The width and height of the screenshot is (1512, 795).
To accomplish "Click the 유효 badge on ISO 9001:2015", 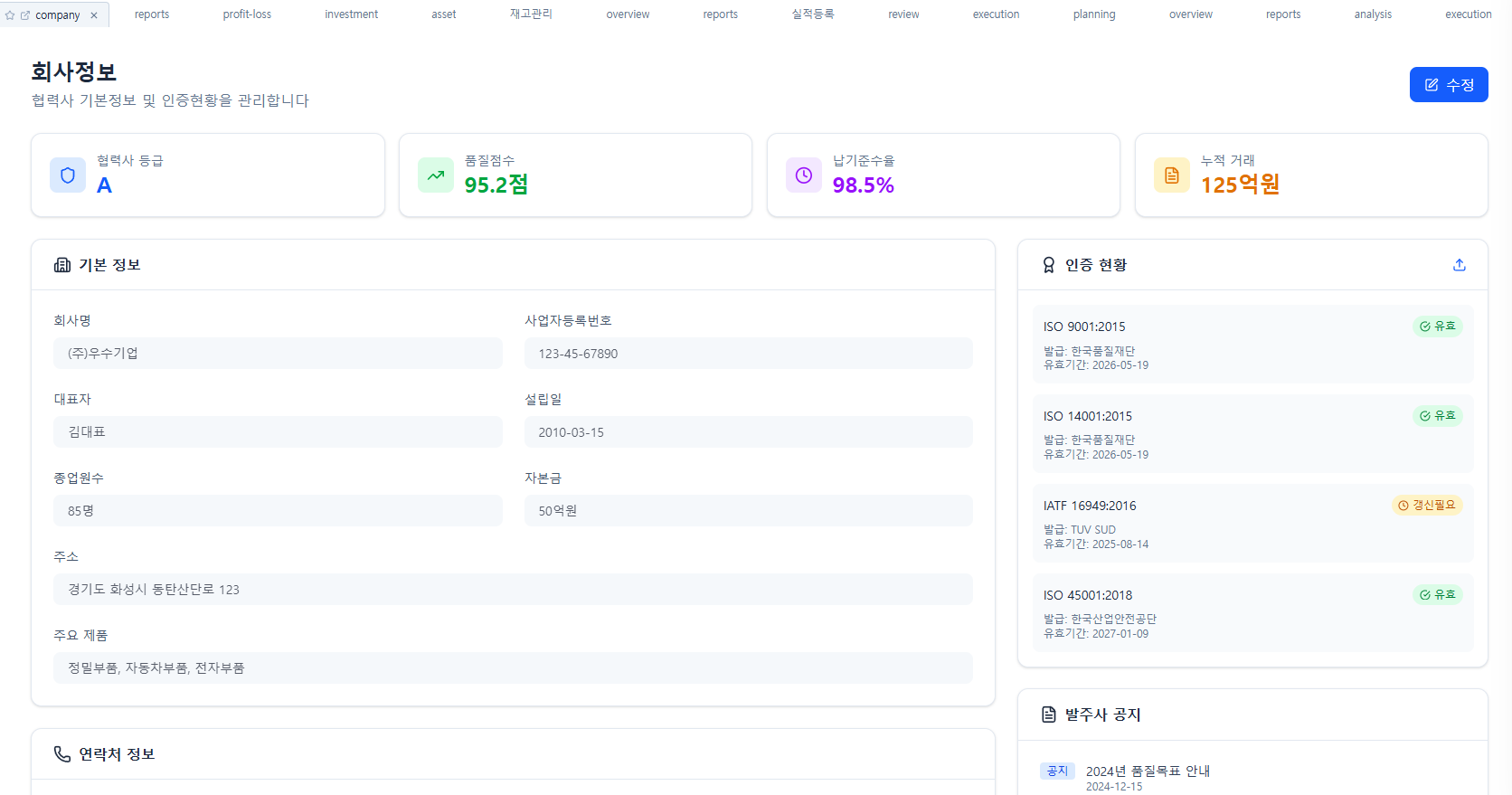I will tap(1437, 327).
